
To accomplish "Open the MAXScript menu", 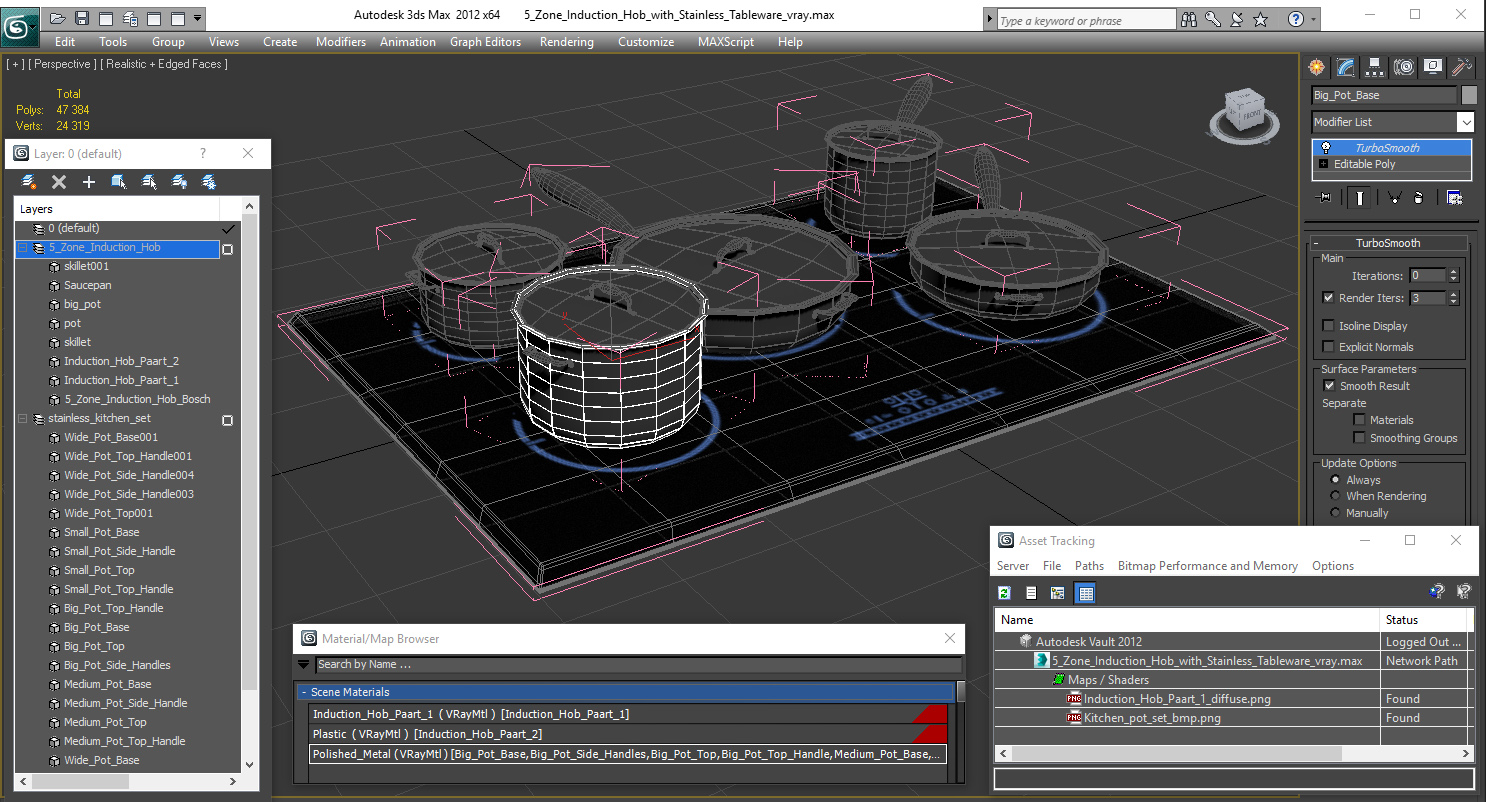I will click(726, 42).
